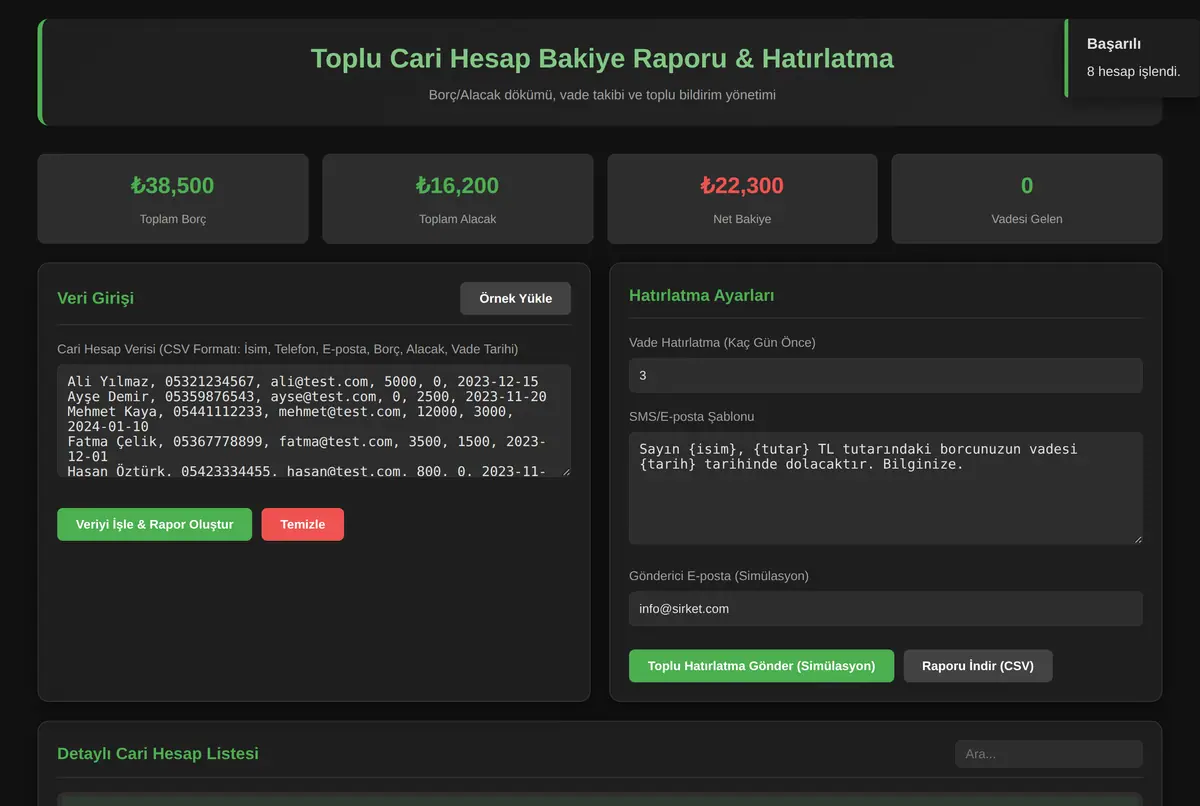Click the Detaylı Cari Hesap Listesi heading
Viewport: 1200px width, 806px height.
158,753
